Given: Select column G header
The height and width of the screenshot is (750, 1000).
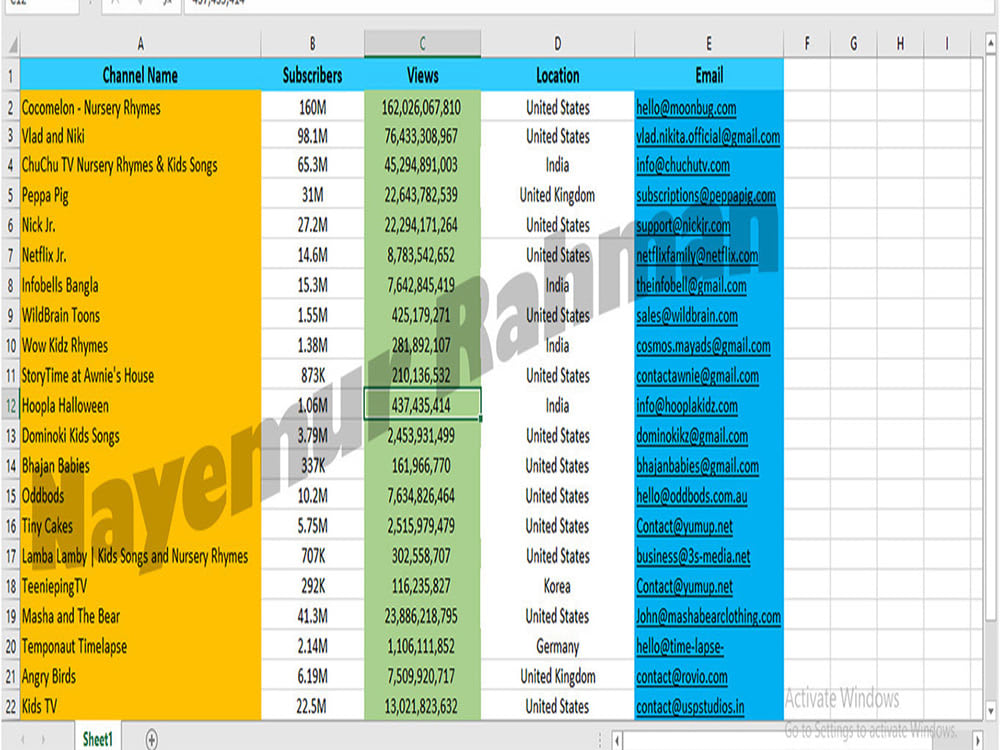Looking at the screenshot, I should 853,43.
